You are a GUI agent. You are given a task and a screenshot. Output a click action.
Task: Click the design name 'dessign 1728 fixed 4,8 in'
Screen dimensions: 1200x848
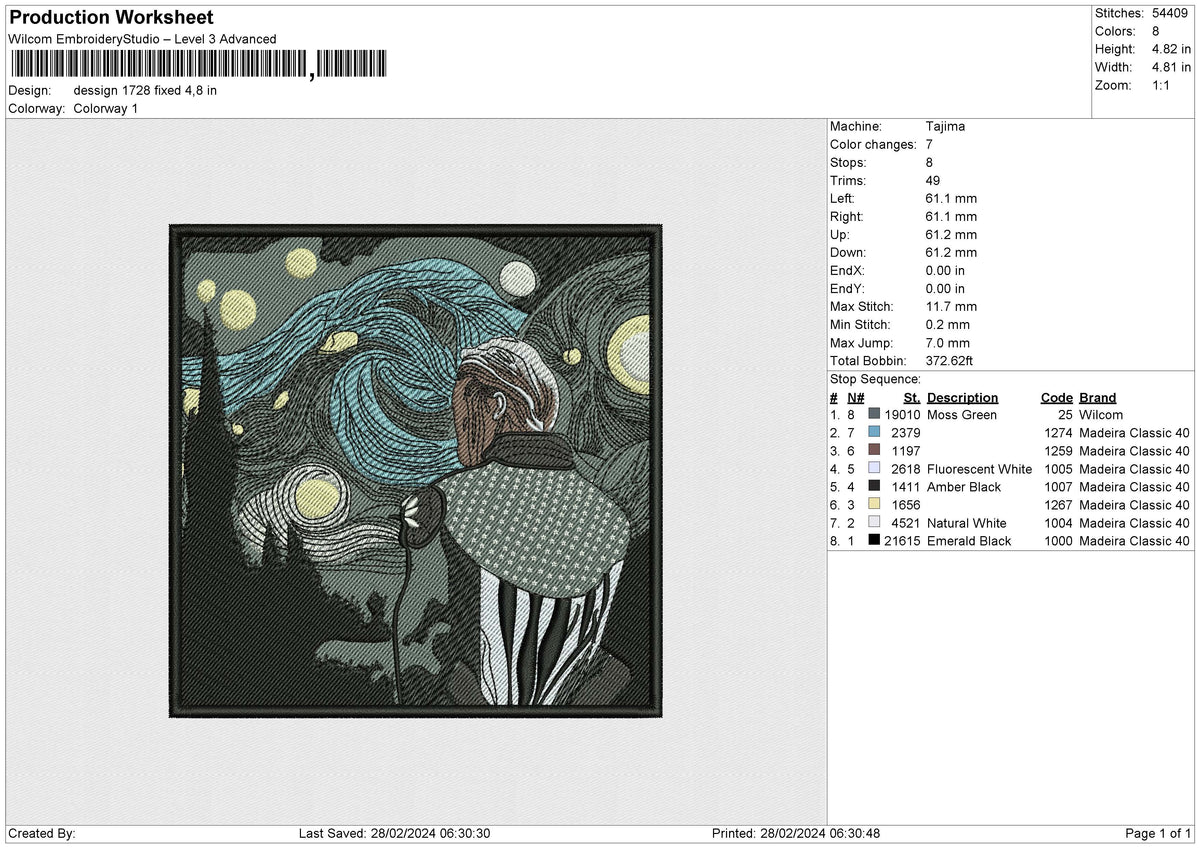click(145, 90)
